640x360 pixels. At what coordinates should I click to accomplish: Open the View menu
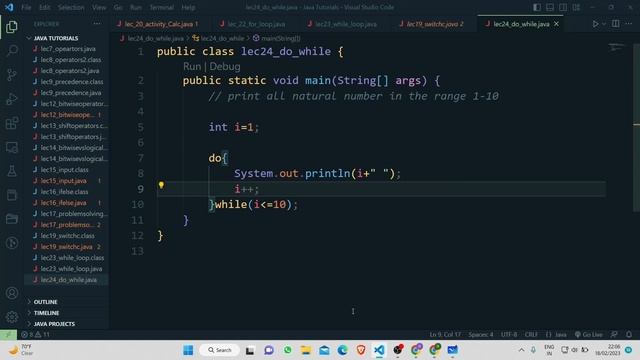click(x=99, y=7)
